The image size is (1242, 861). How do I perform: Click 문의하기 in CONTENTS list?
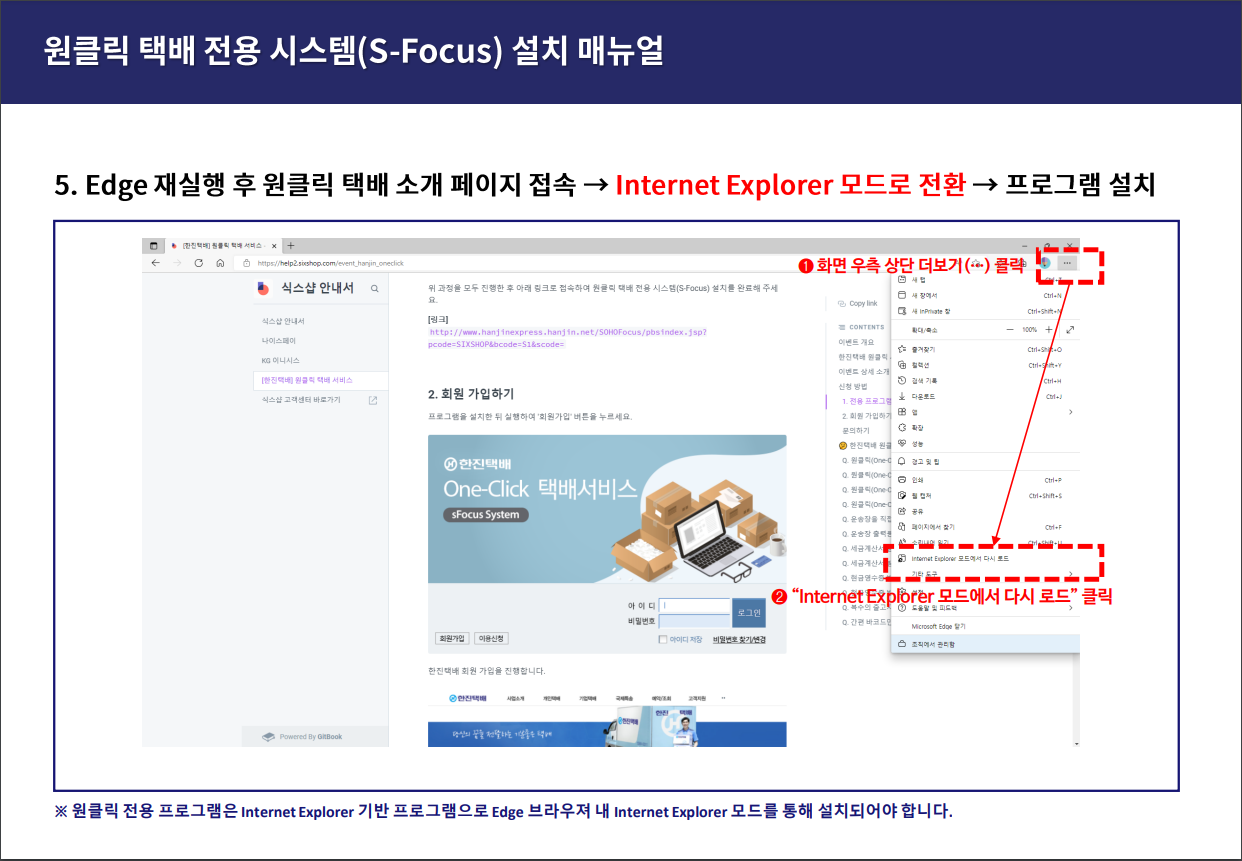855,430
